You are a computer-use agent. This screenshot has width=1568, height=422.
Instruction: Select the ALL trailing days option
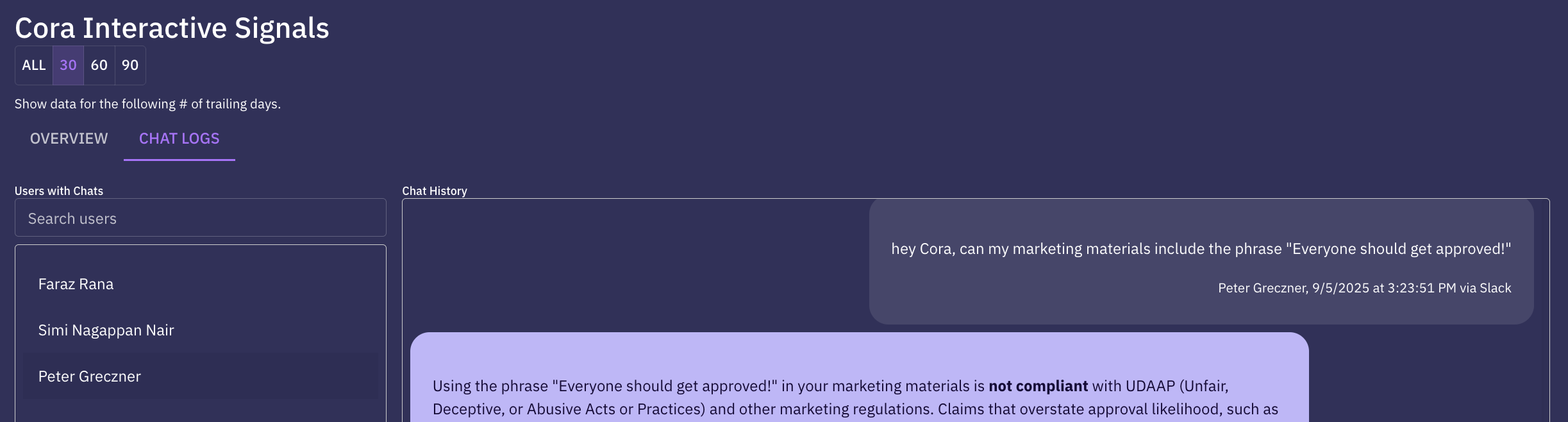[x=34, y=65]
